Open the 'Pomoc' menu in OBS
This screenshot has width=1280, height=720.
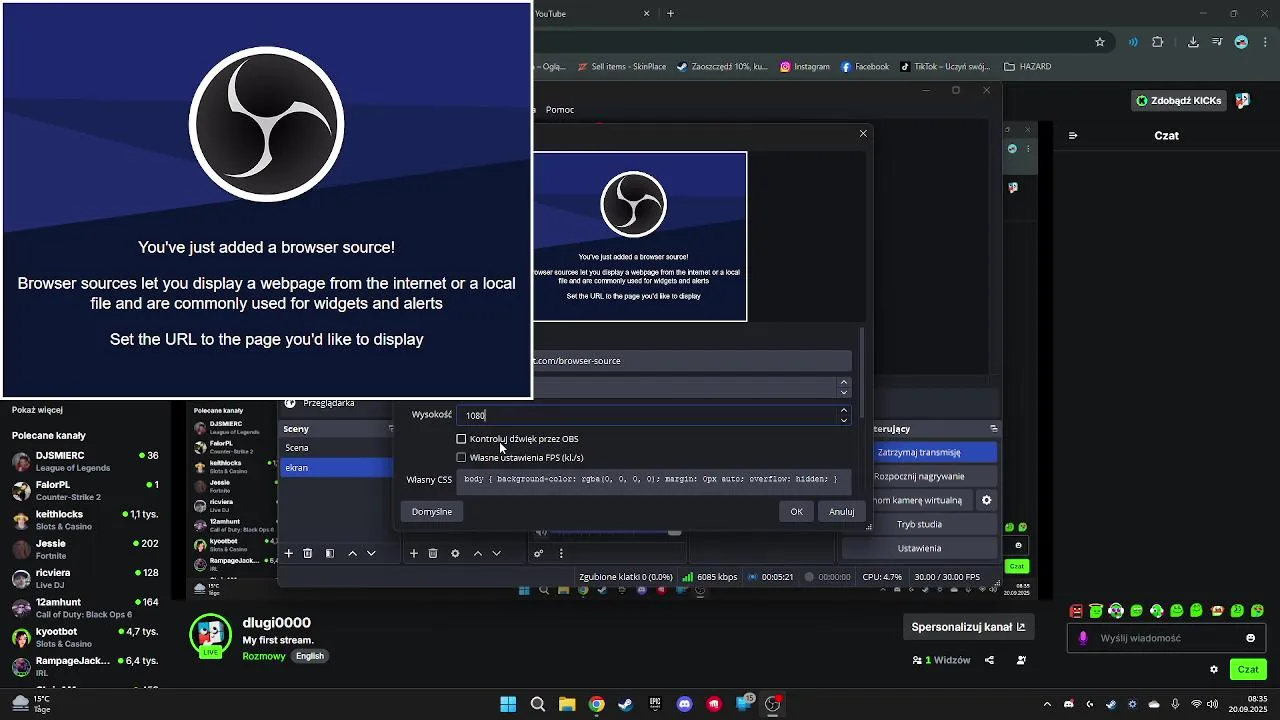pyautogui.click(x=560, y=110)
